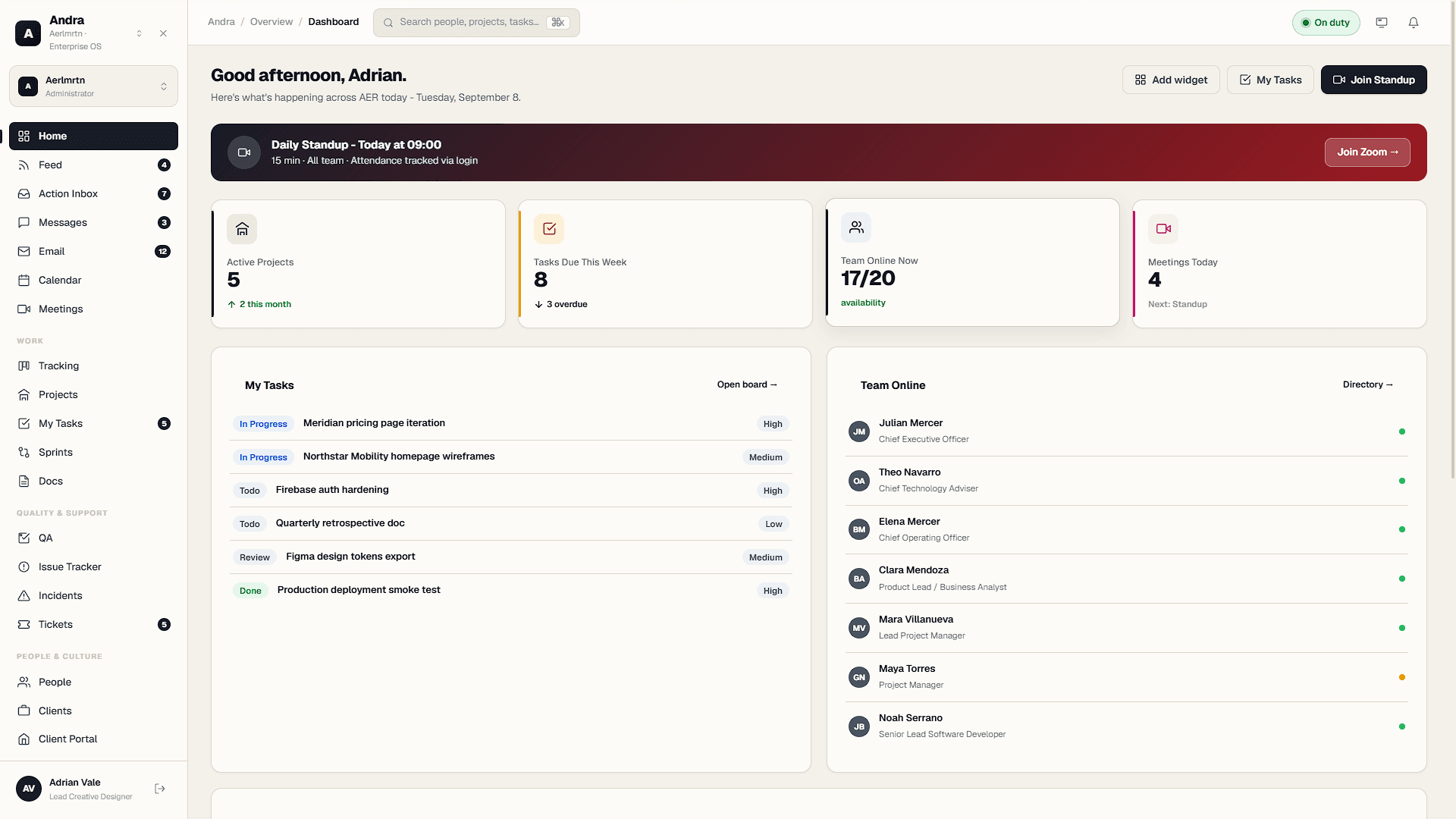Open Calendar in sidebar
The image size is (1456, 819).
tap(93, 281)
